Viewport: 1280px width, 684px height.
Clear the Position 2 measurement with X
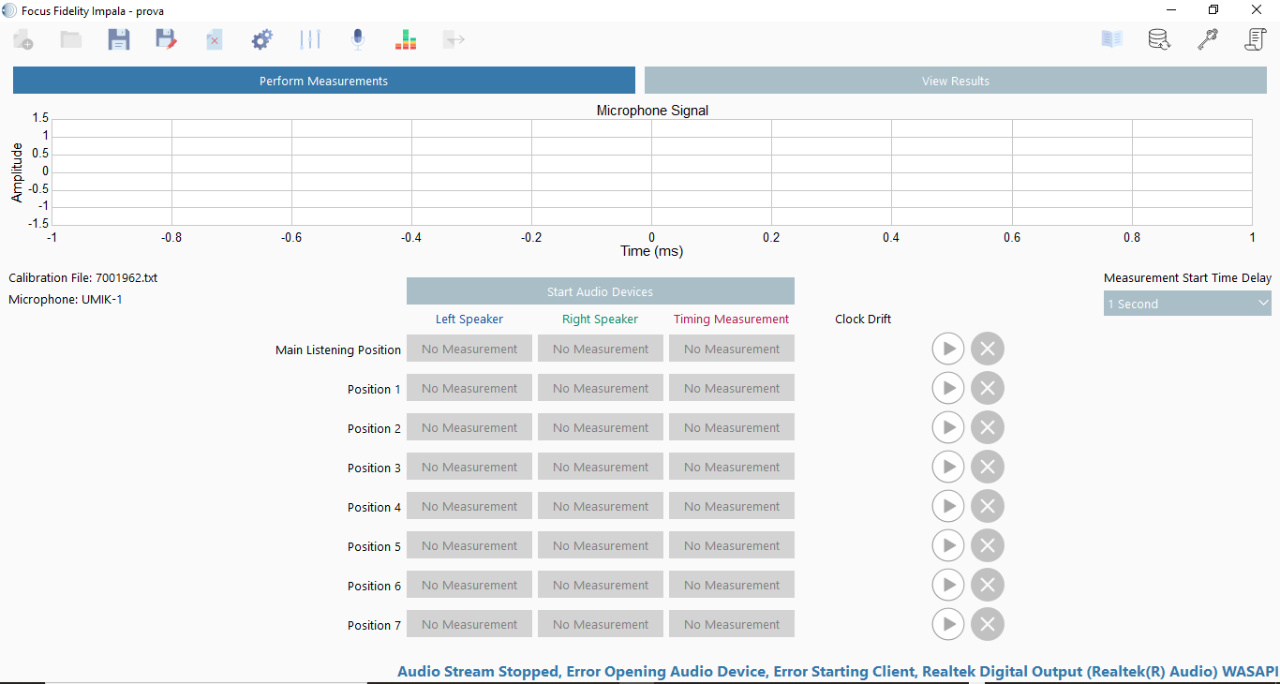(x=987, y=428)
